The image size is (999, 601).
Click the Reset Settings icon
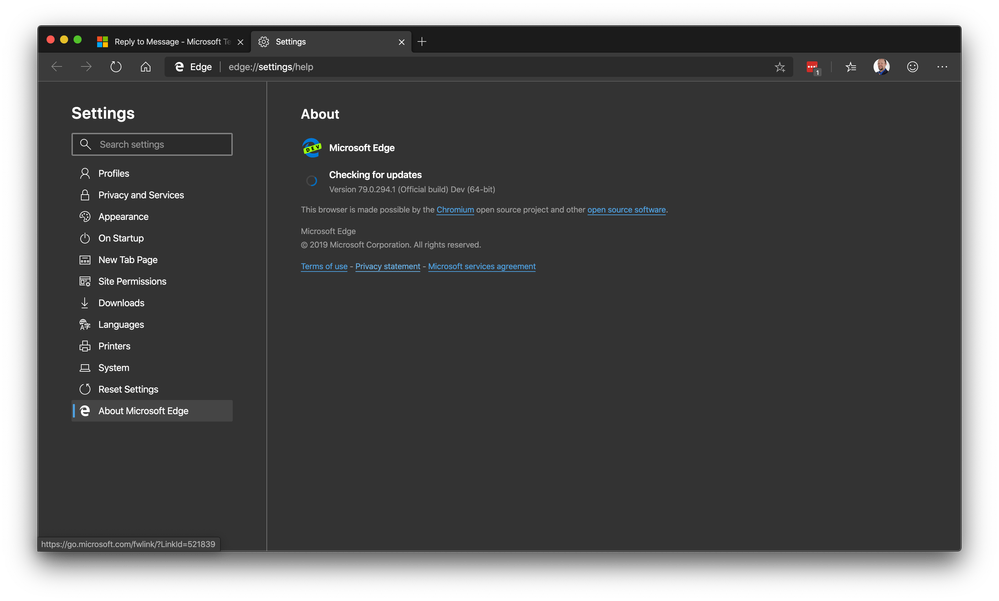point(85,389)
